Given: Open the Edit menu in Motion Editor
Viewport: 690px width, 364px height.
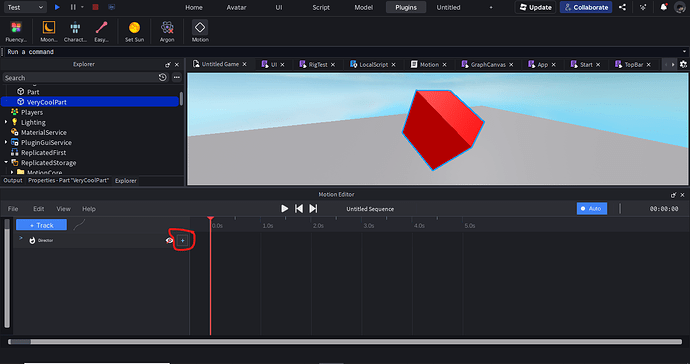Looking at the screenshot, I should (39, 209).
